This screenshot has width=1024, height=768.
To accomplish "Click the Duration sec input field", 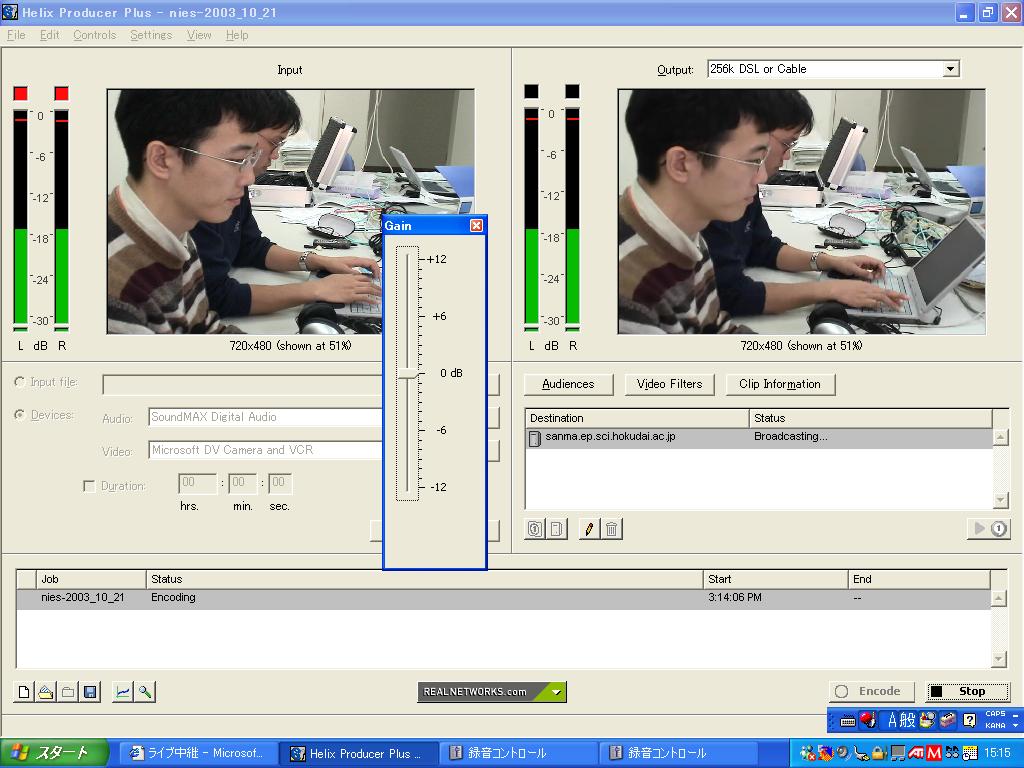I will click(x=280, y=484).
